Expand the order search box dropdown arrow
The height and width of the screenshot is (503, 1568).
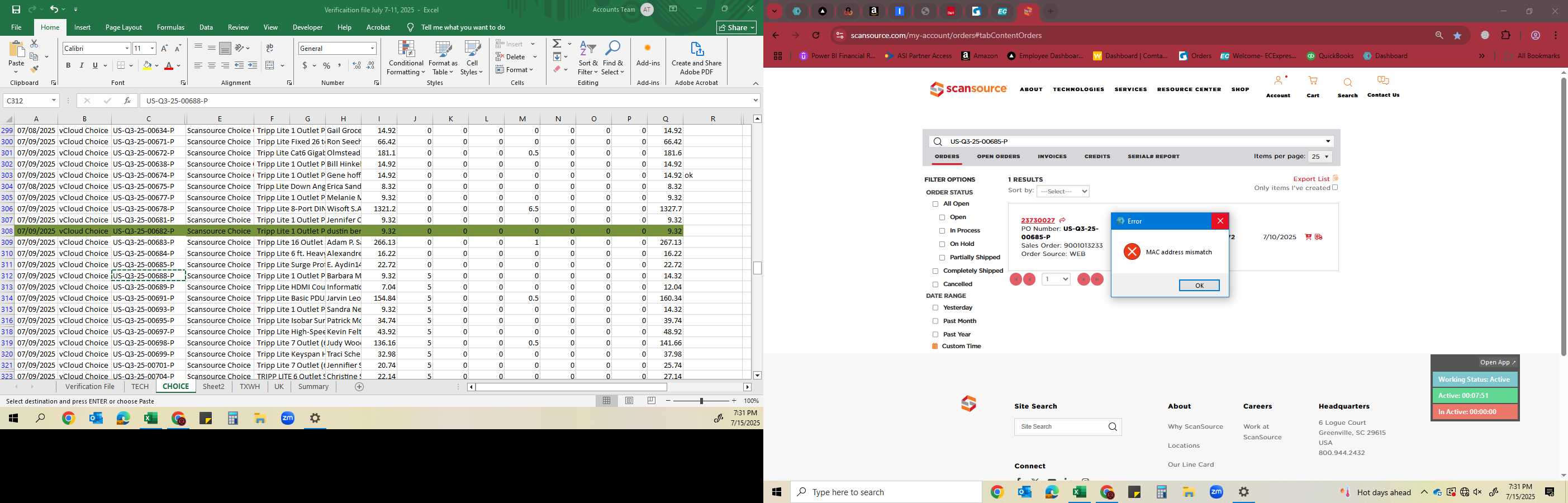tap(1328, 141)
